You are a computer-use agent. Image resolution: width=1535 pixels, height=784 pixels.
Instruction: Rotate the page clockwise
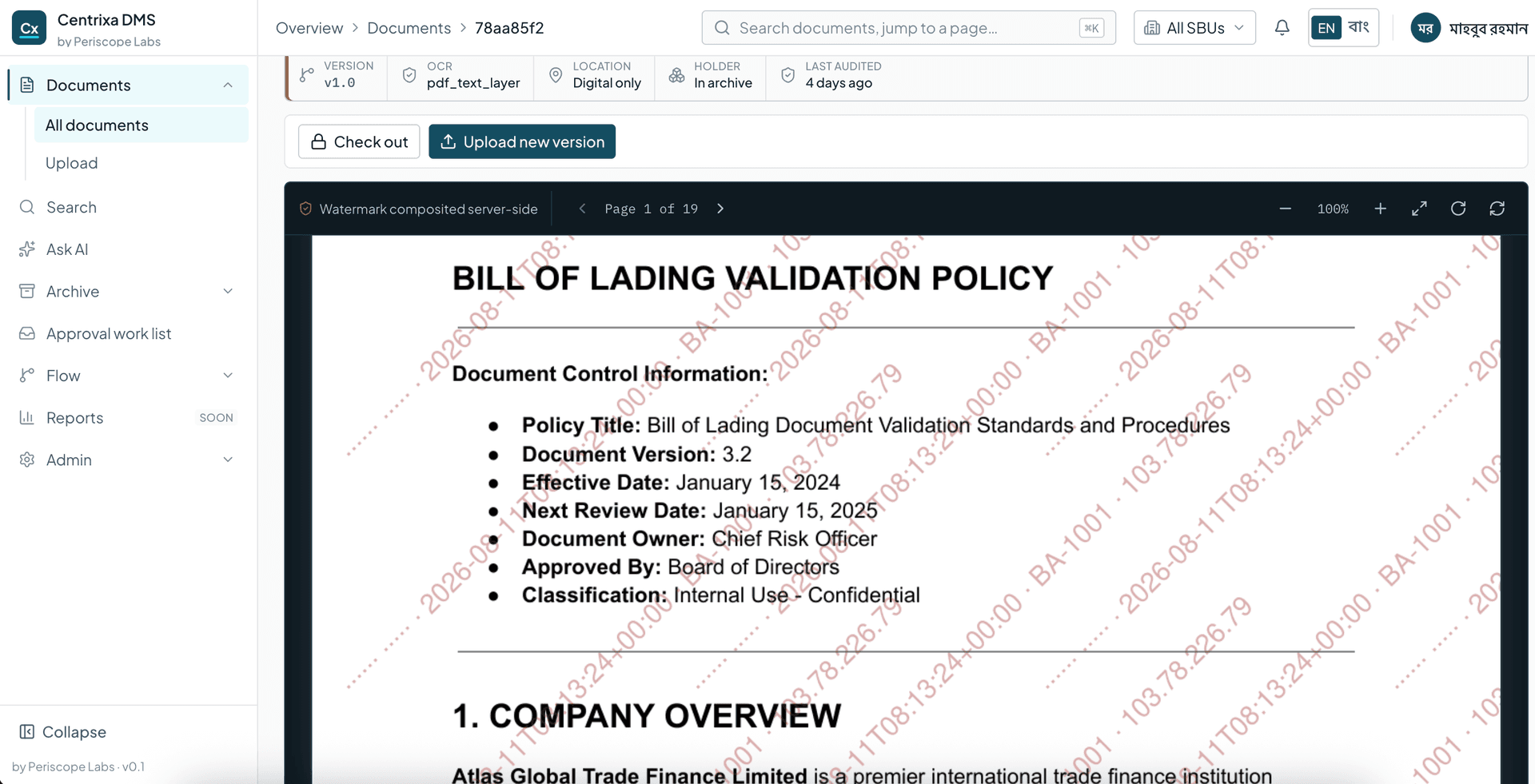(x=1458, y=209)
